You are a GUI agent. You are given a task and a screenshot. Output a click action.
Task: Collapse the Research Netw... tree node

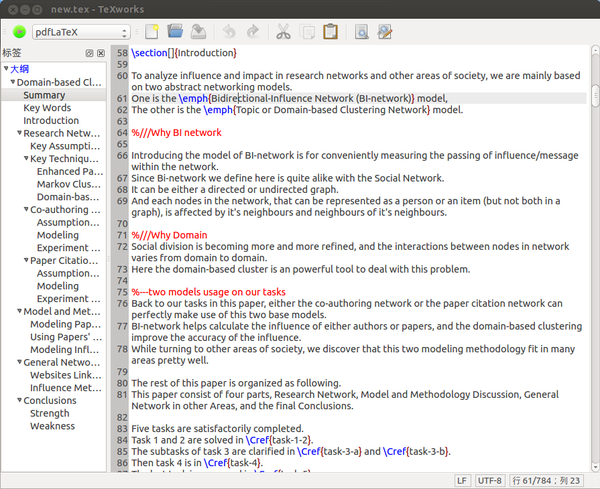[x=20, y=133]
